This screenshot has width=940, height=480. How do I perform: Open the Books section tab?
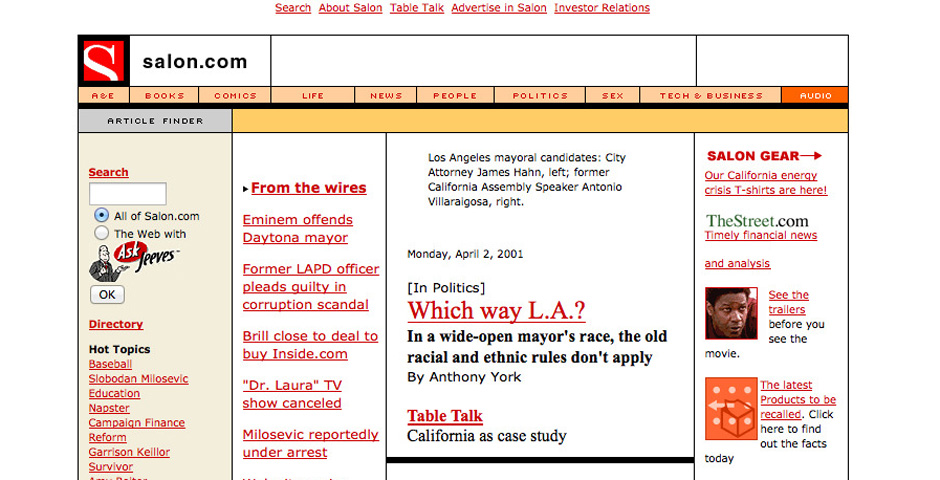tap(164, 95)
